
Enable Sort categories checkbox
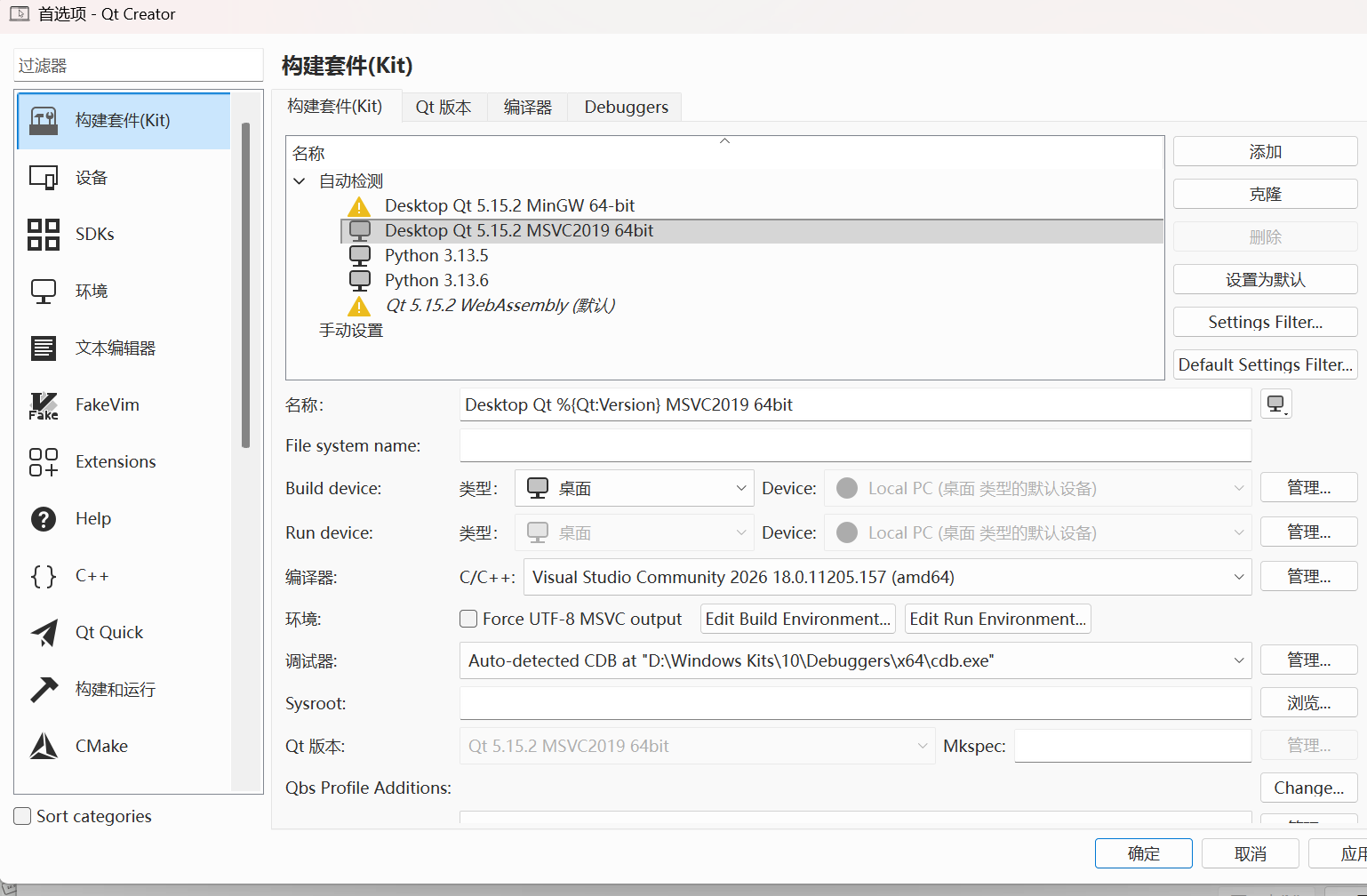click(23, 816)
